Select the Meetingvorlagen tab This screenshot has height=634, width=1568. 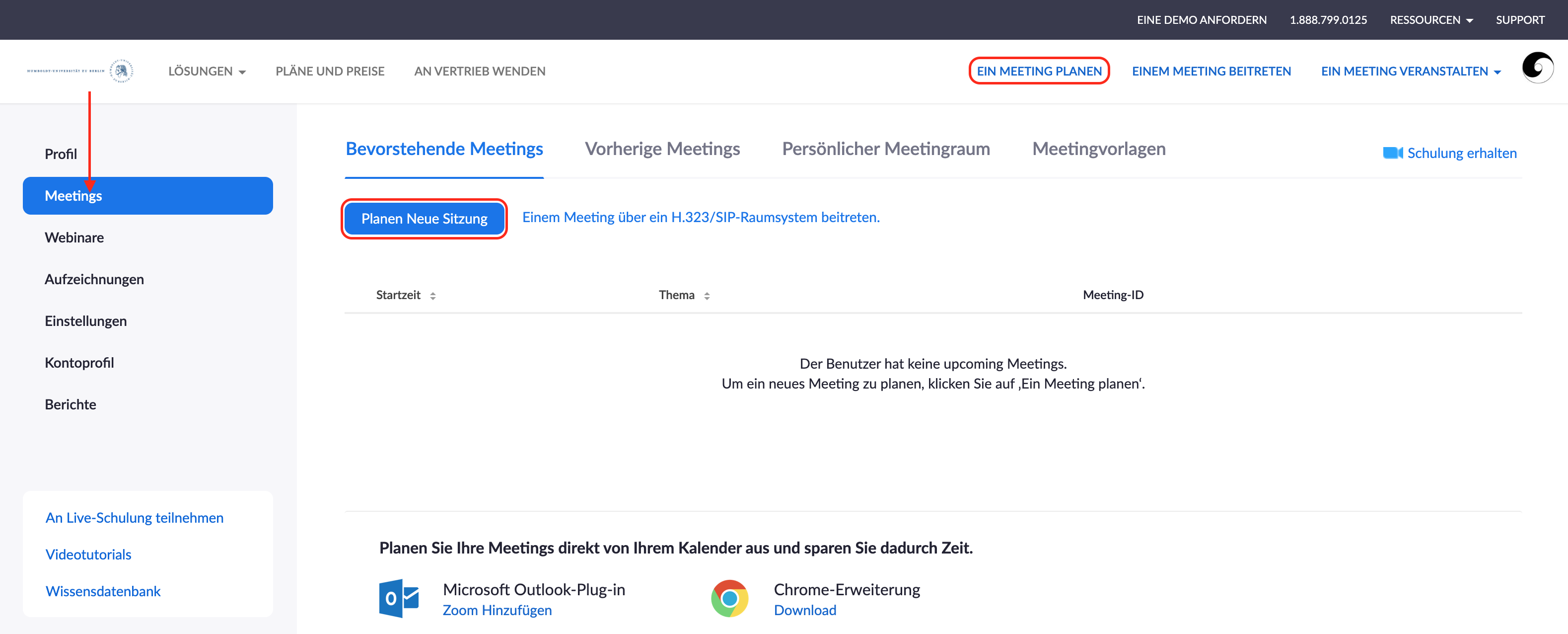tap(1099, 149)
